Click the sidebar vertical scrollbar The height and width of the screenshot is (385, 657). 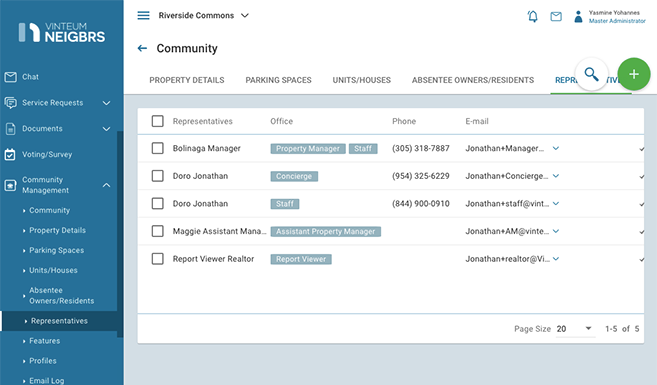click(x=120, y=234)
